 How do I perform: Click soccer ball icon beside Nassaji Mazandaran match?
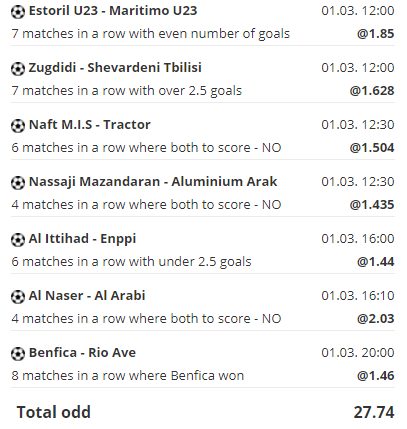(x=18, y=183)
